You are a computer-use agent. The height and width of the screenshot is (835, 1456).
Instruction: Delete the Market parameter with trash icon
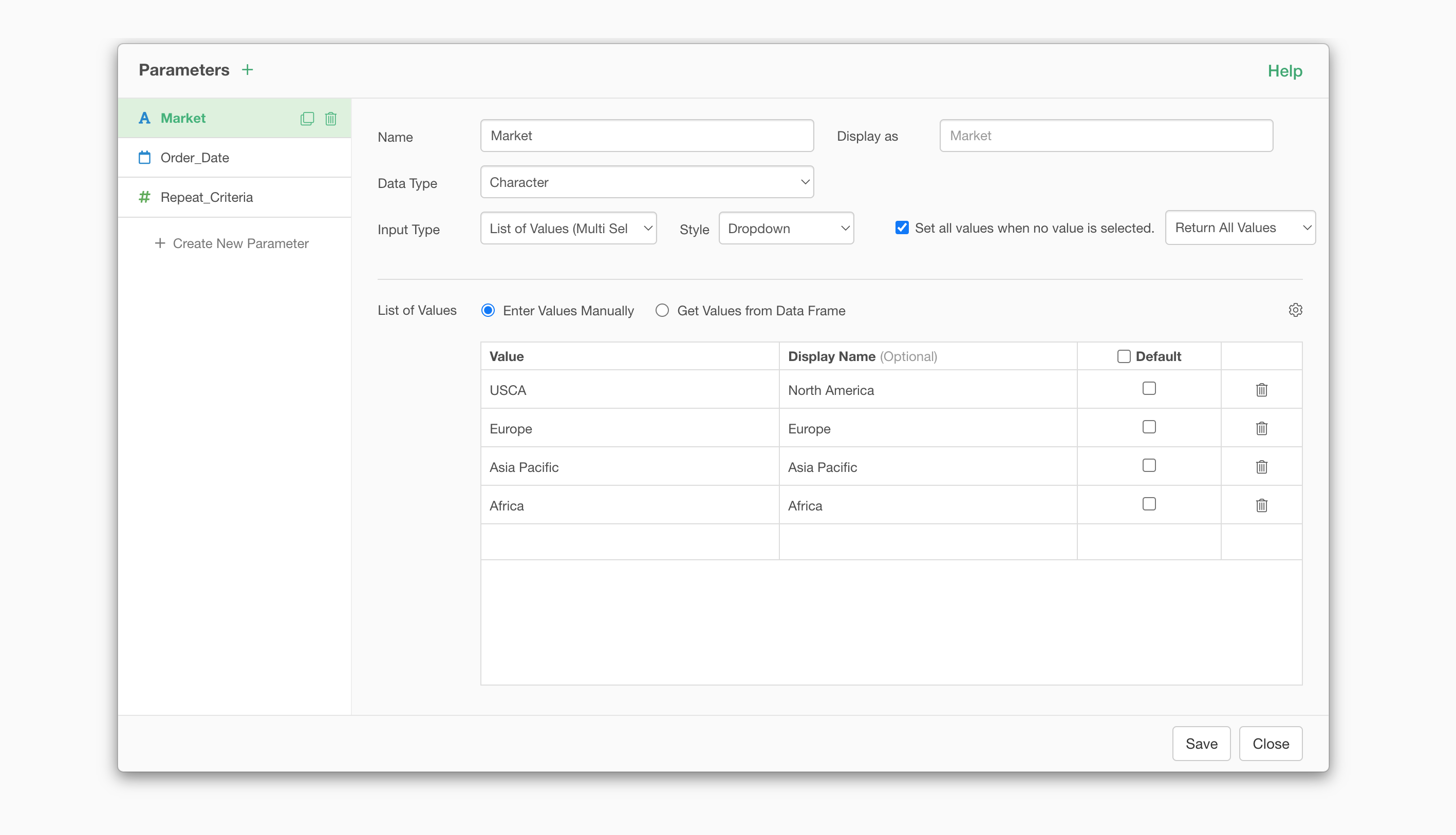coord(330,118)
